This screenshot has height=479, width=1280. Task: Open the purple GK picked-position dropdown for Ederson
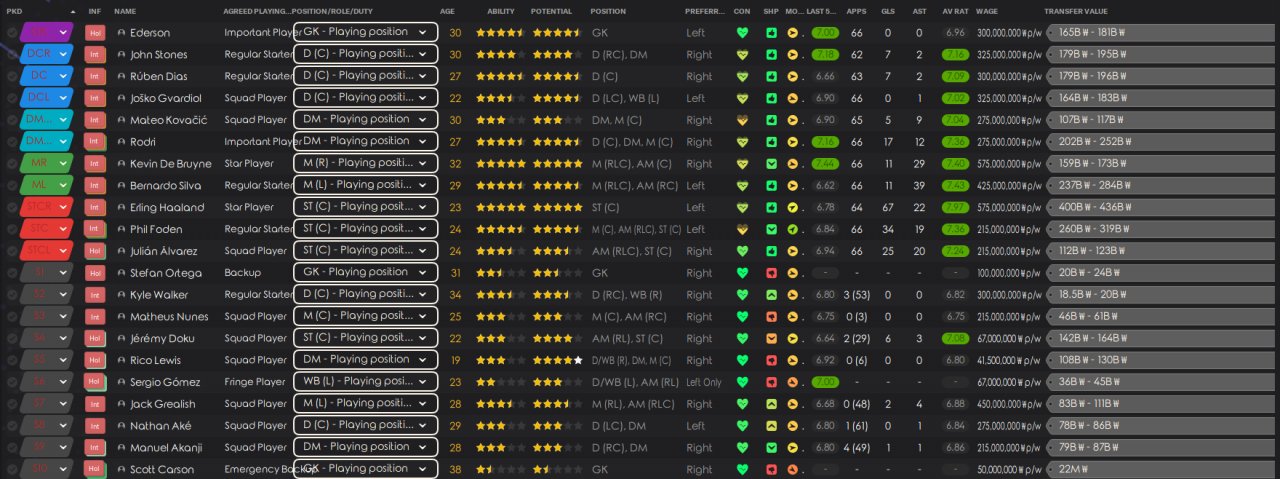pos(47,33)
